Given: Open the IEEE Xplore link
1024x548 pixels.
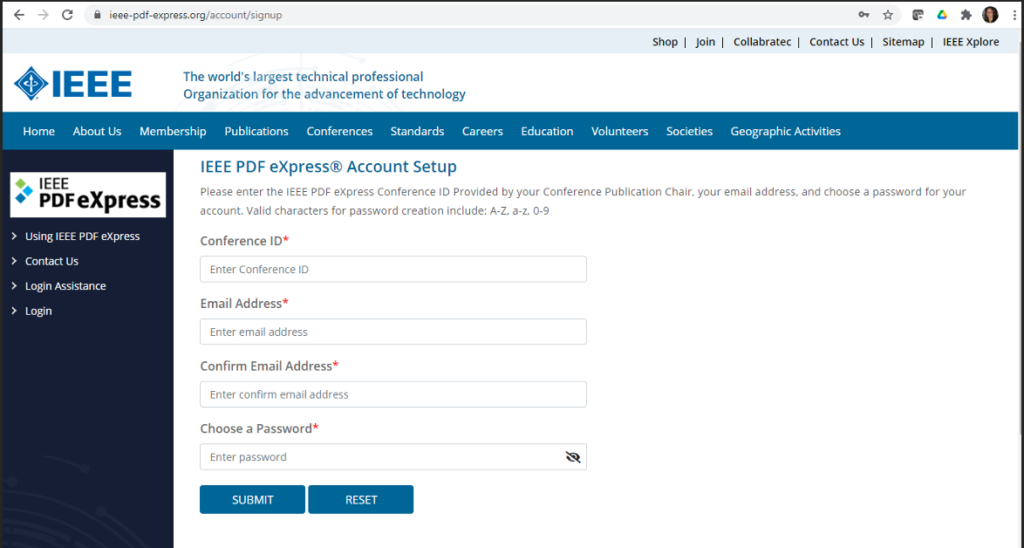Looking at the screenshot, I should (970, 42).
